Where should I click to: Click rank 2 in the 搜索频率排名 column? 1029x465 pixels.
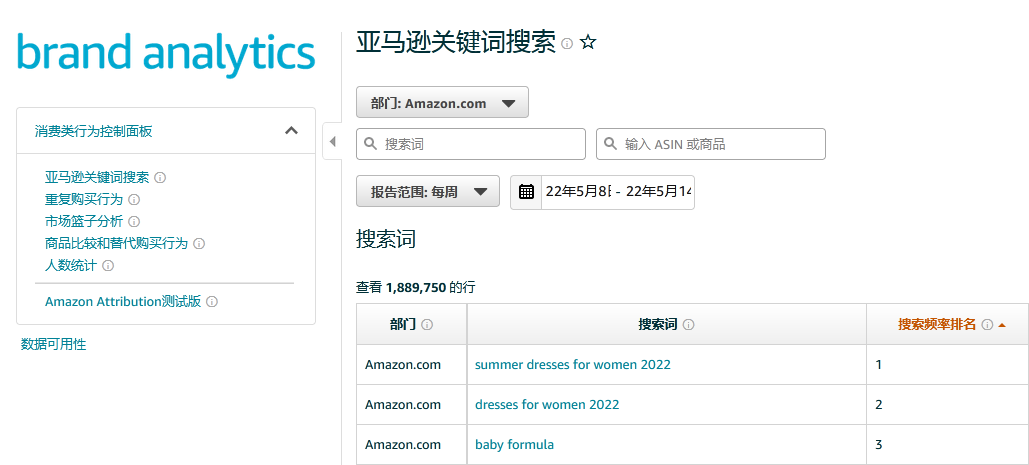879,405
